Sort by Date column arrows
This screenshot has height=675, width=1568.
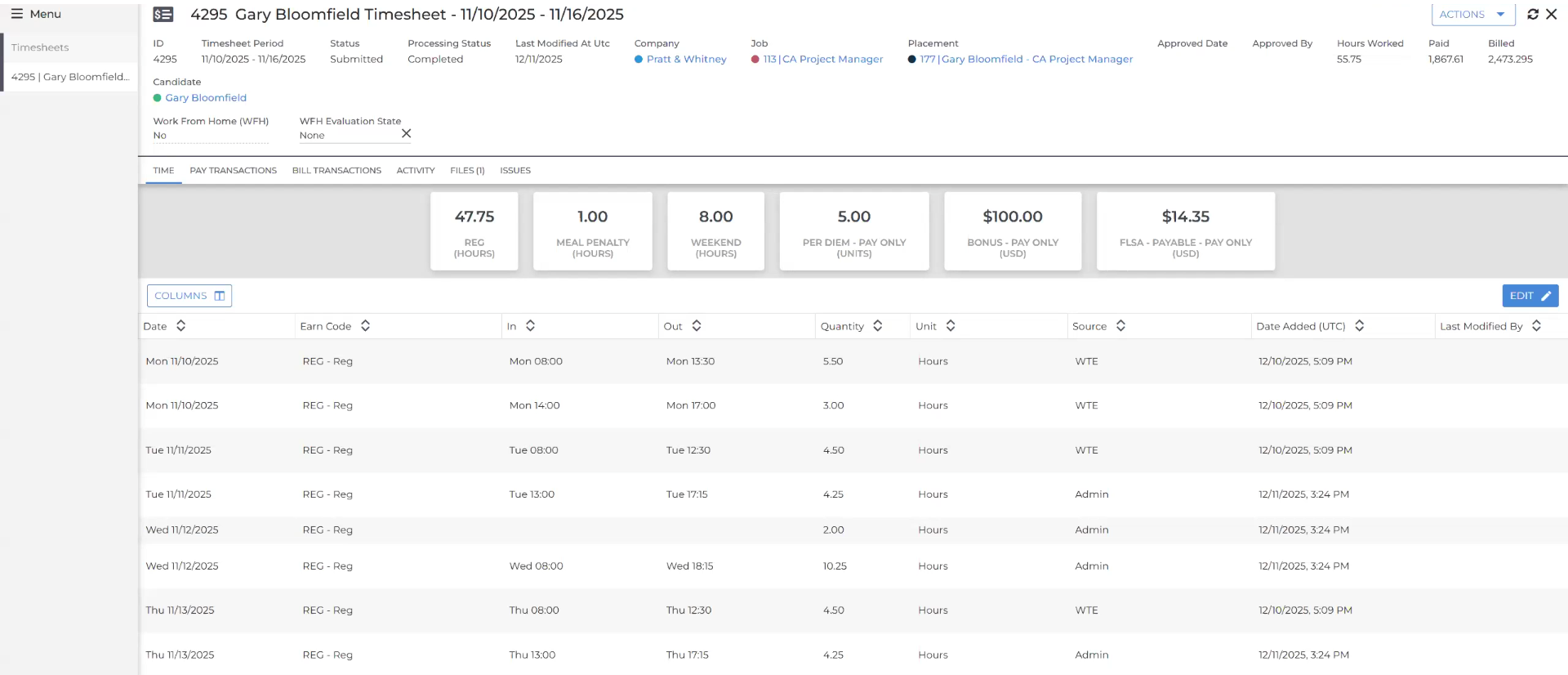[x=180, y=326]
